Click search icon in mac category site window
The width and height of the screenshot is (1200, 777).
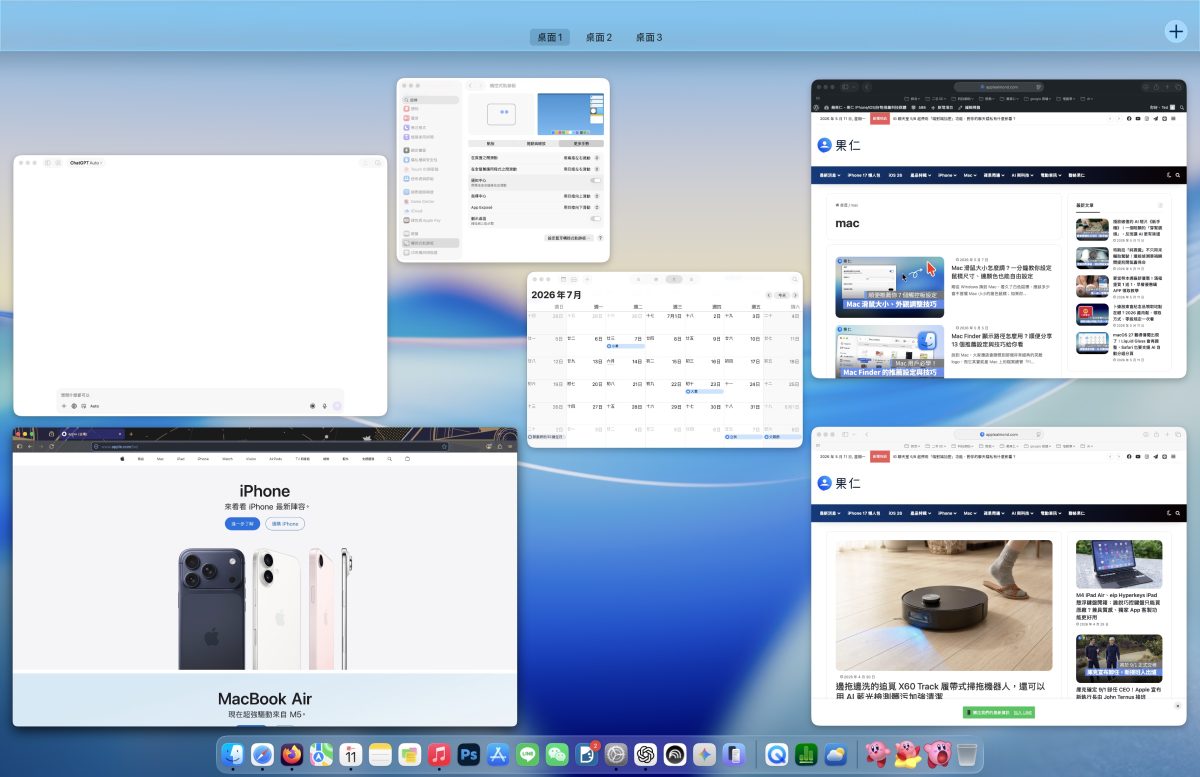click(x=1178, y=175)
